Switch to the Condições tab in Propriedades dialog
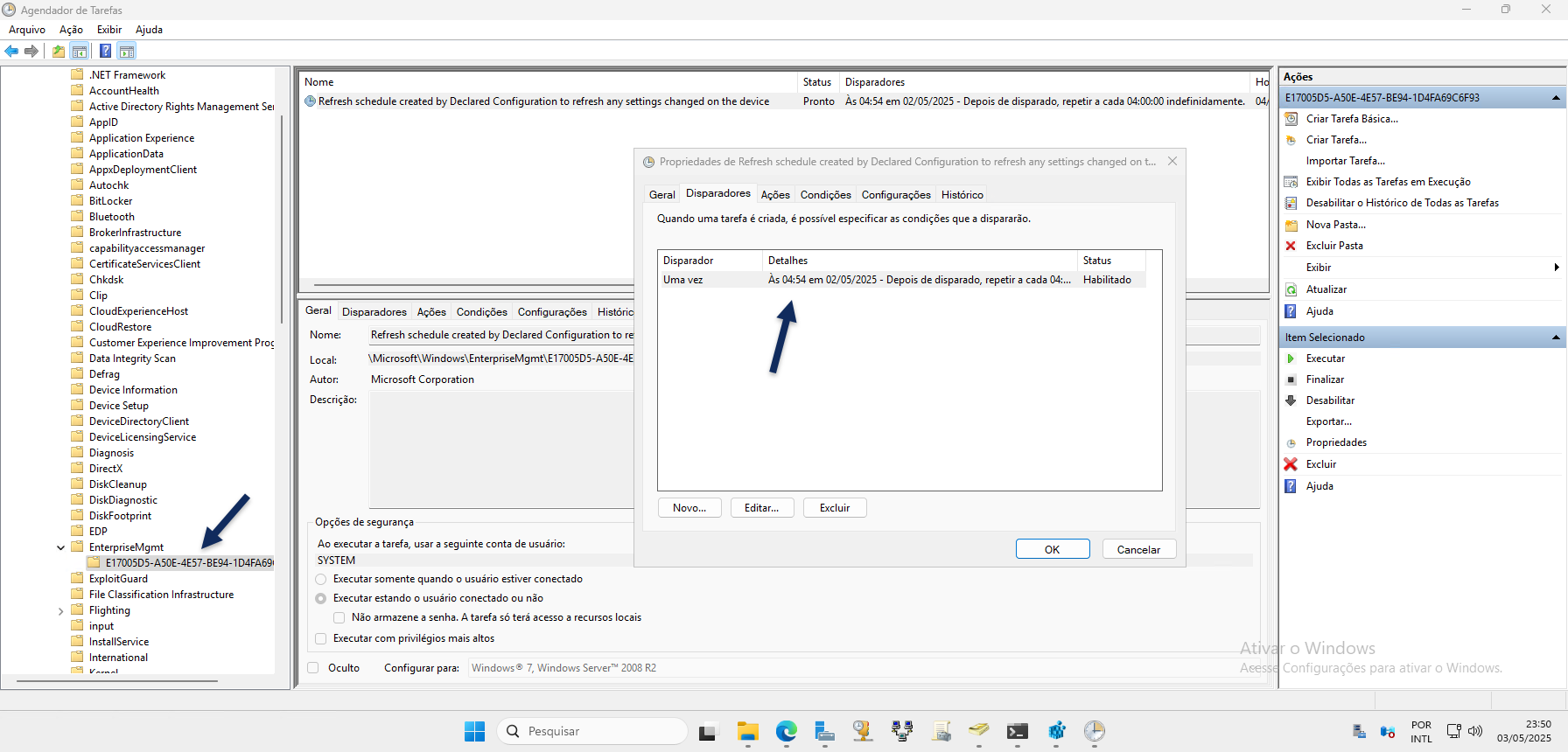The image size is (1568, 752). tap(825, 195)
